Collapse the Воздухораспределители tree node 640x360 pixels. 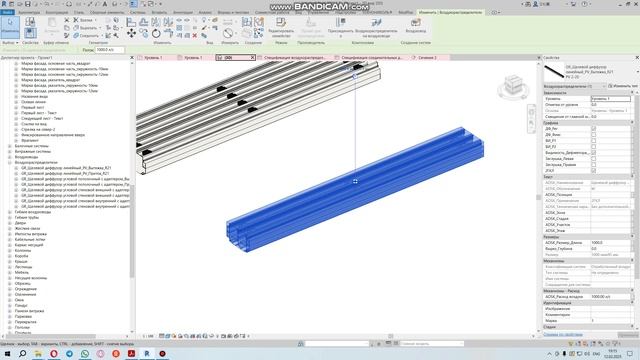coord(10,162)
